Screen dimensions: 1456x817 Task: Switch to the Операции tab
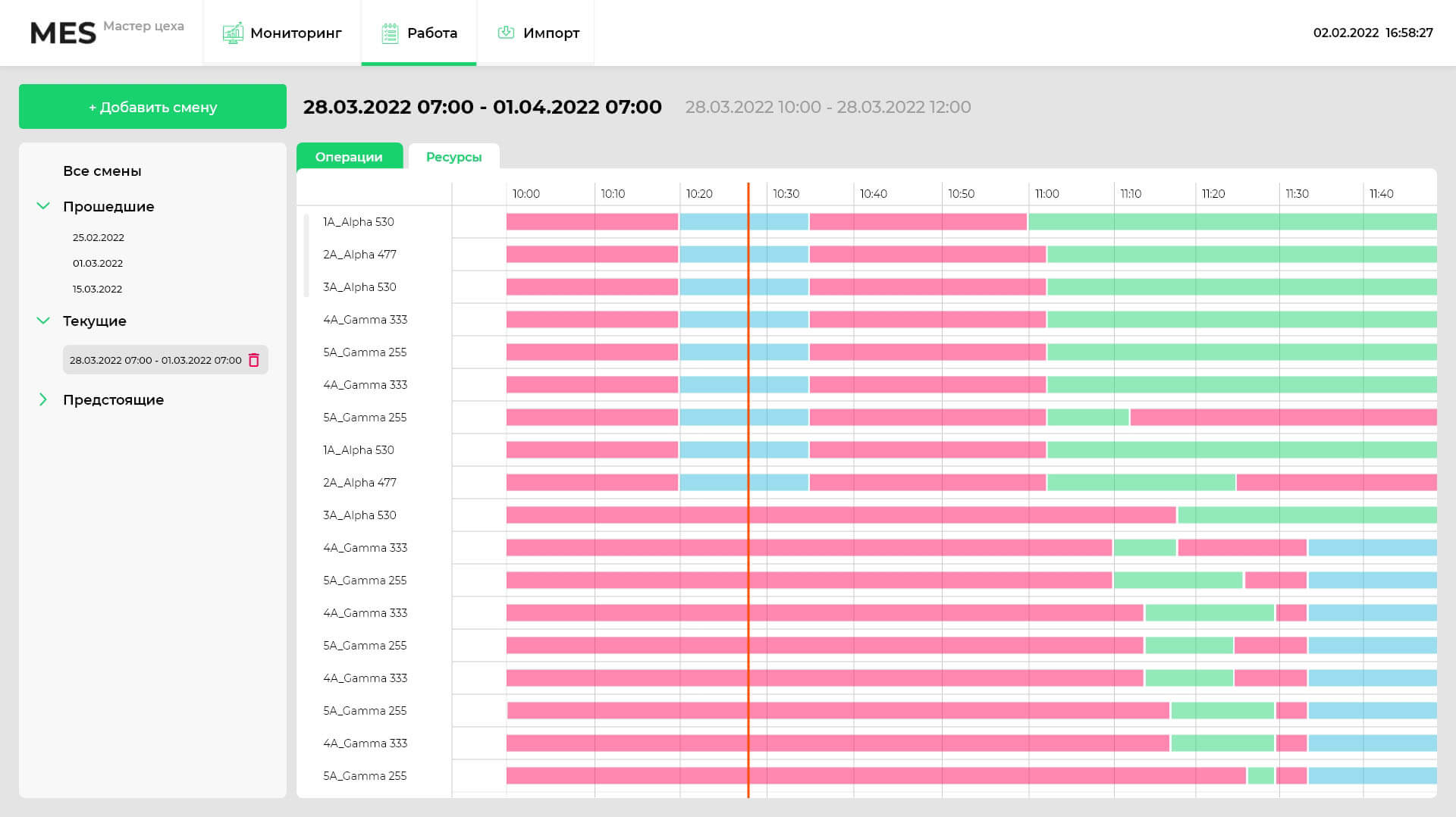click(349, 156)
